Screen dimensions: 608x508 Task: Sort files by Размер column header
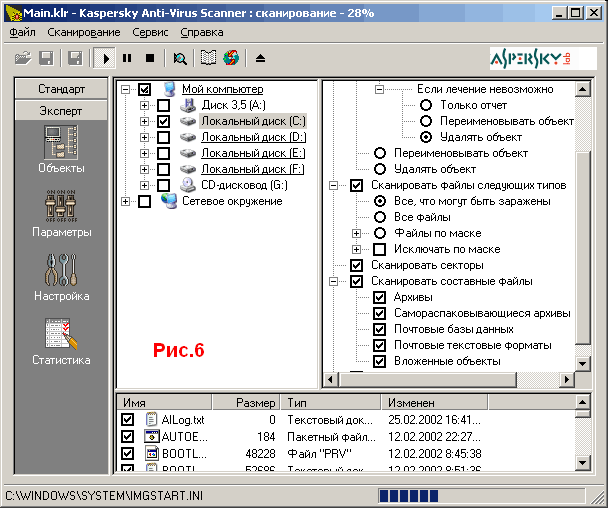coord(246,403)
